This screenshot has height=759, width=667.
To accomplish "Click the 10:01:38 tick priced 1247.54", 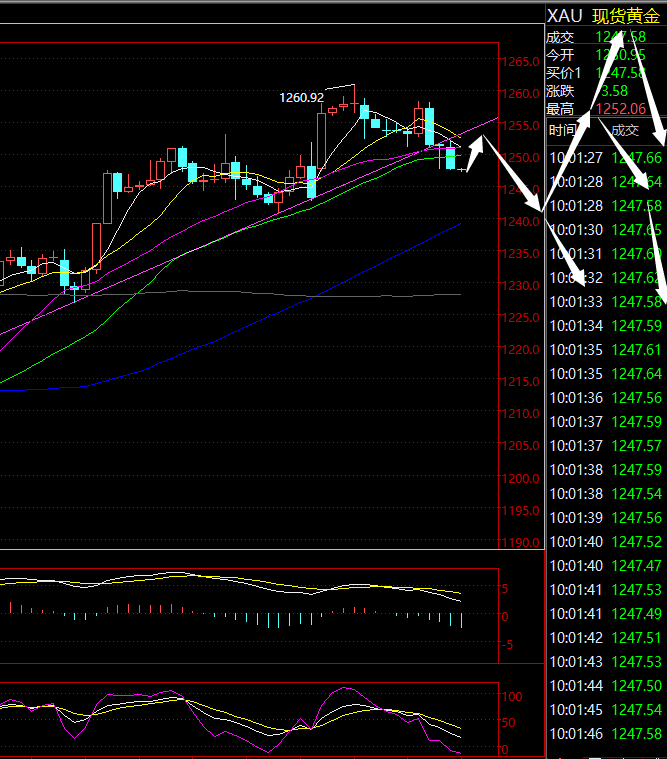I will tap(606, 494).
